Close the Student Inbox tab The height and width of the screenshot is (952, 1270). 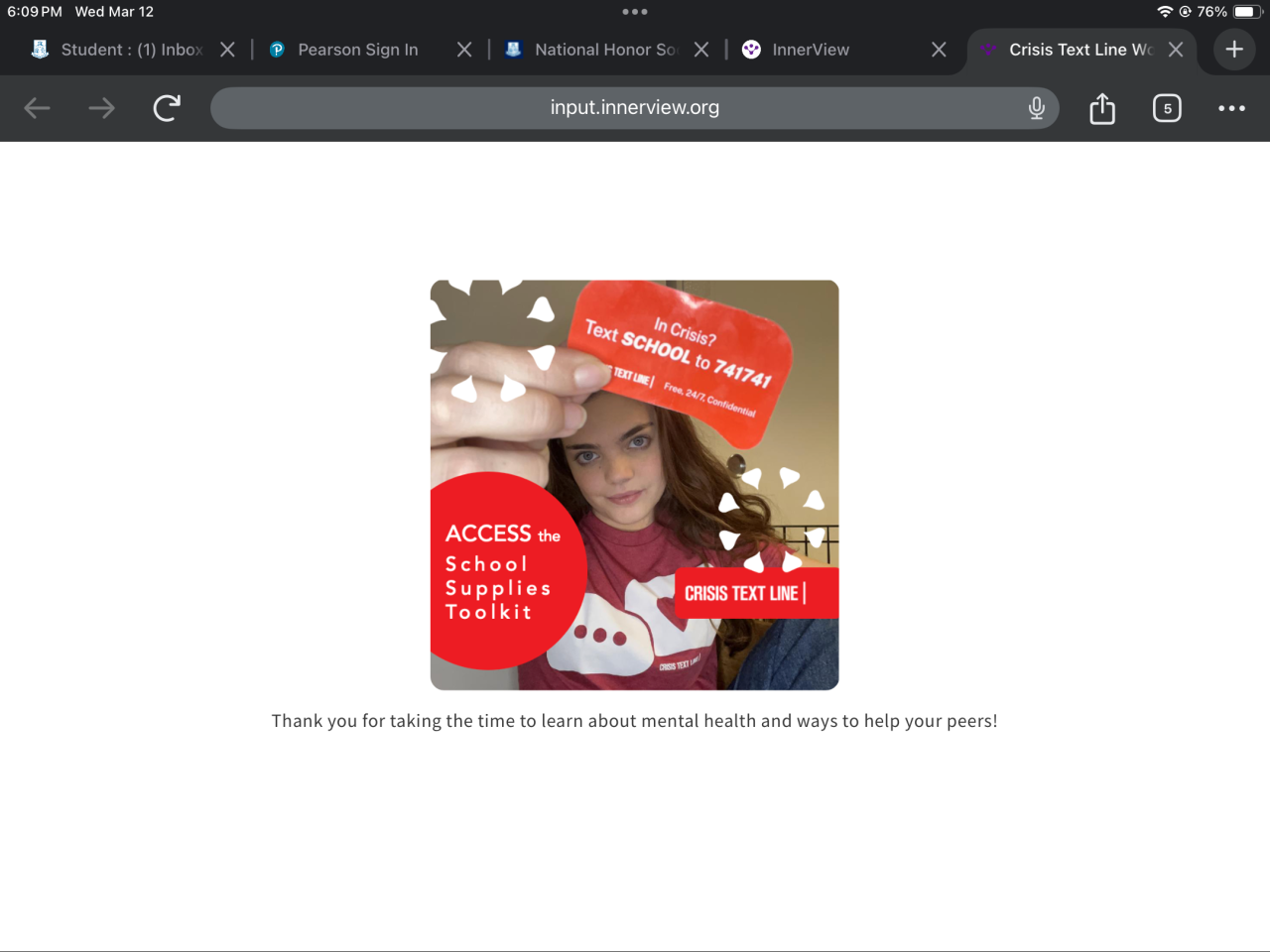point(227,50)
